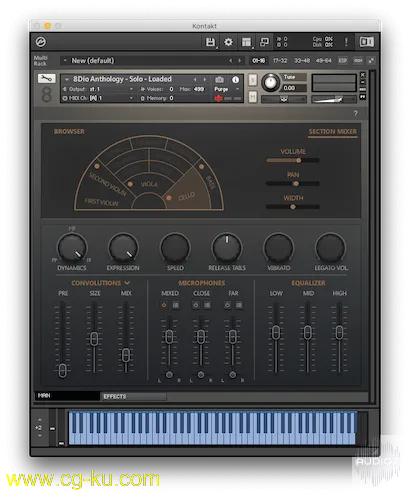Open the MIDI Ch dropdown
This screenshot has height=496, width=410.
coord(98,98)
